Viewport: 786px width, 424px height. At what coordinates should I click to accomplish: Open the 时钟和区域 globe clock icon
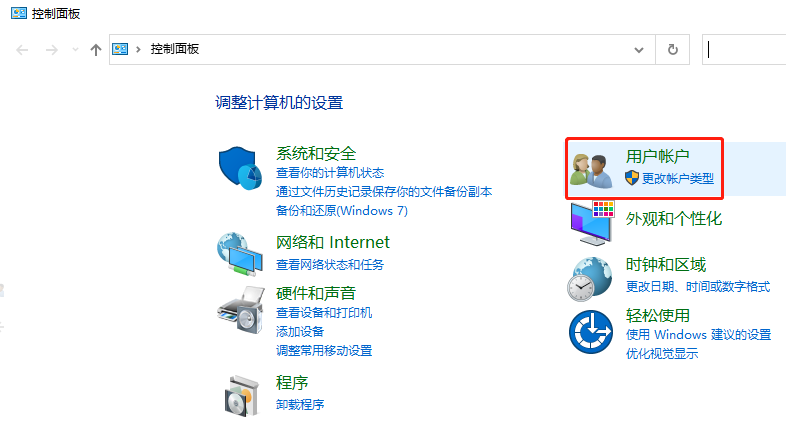(x=590, y=279)
